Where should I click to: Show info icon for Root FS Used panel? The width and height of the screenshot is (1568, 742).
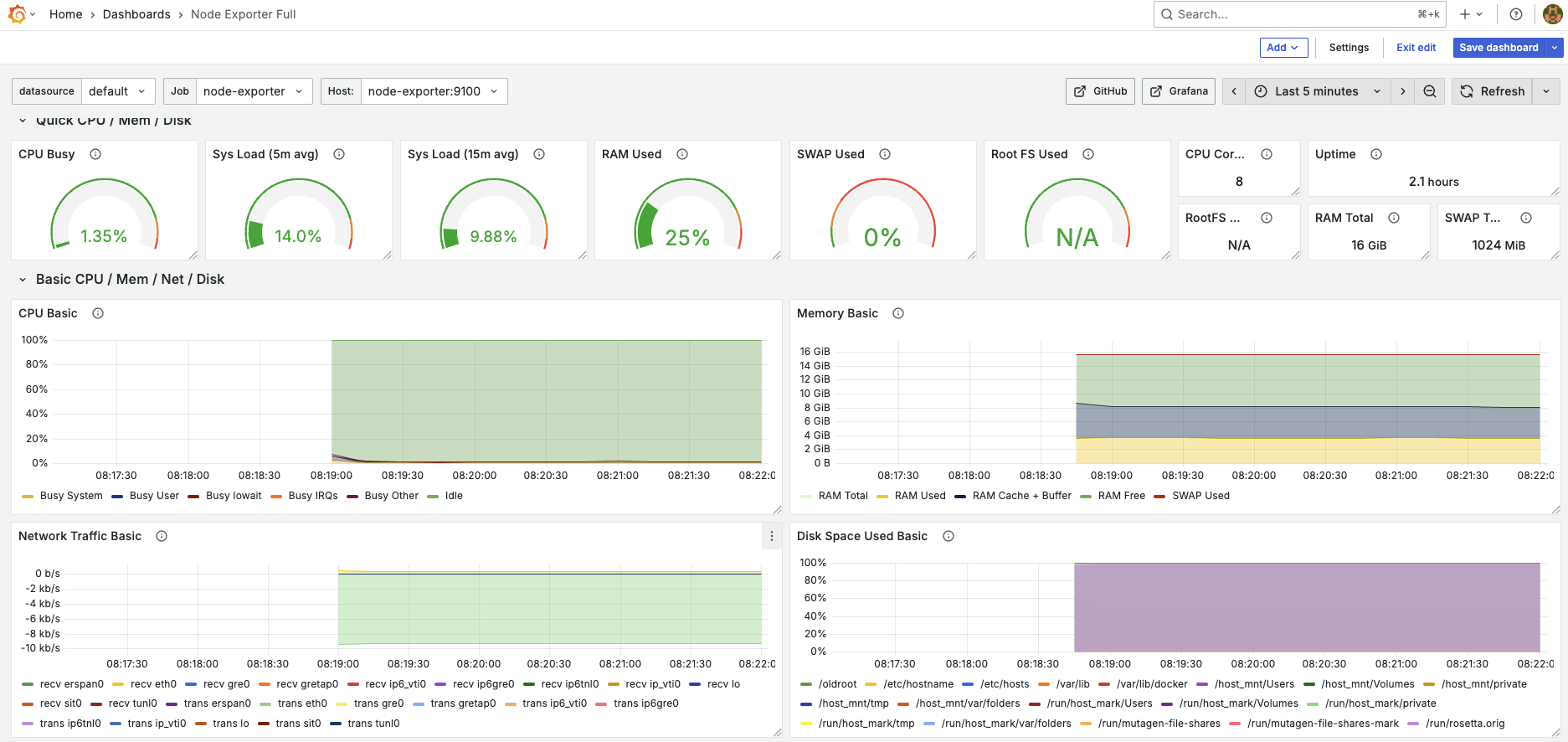click(1088, 154)
